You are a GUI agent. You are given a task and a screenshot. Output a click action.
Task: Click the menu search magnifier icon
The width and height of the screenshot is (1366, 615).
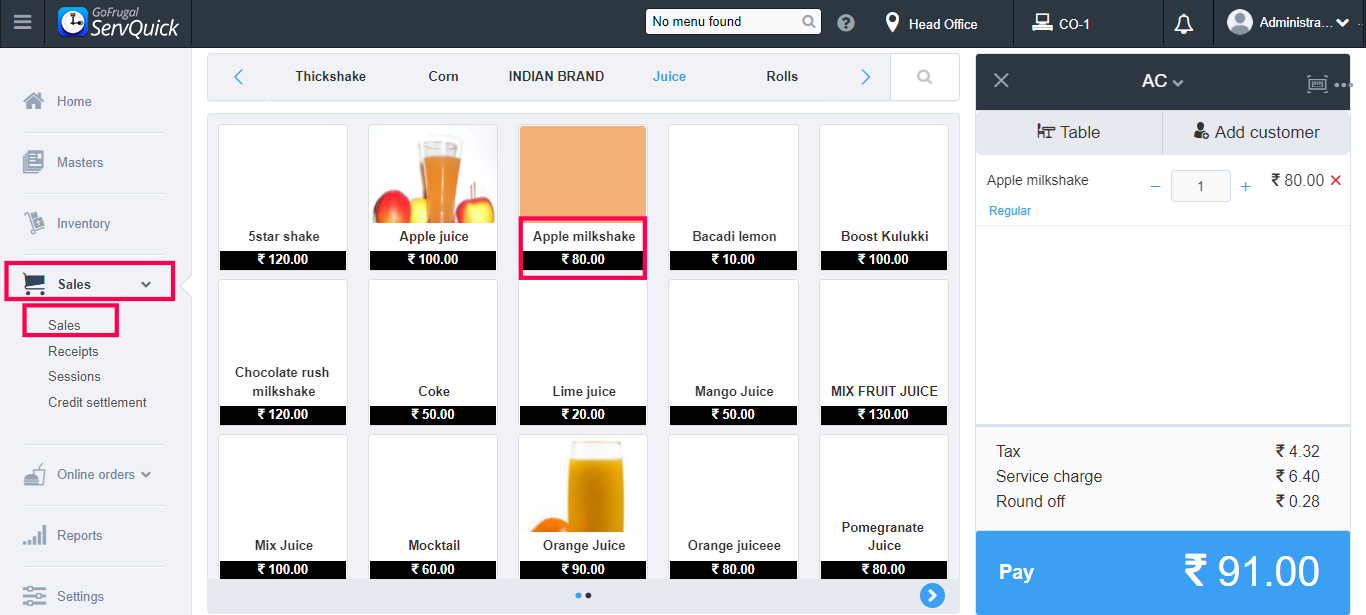(809, 21)
